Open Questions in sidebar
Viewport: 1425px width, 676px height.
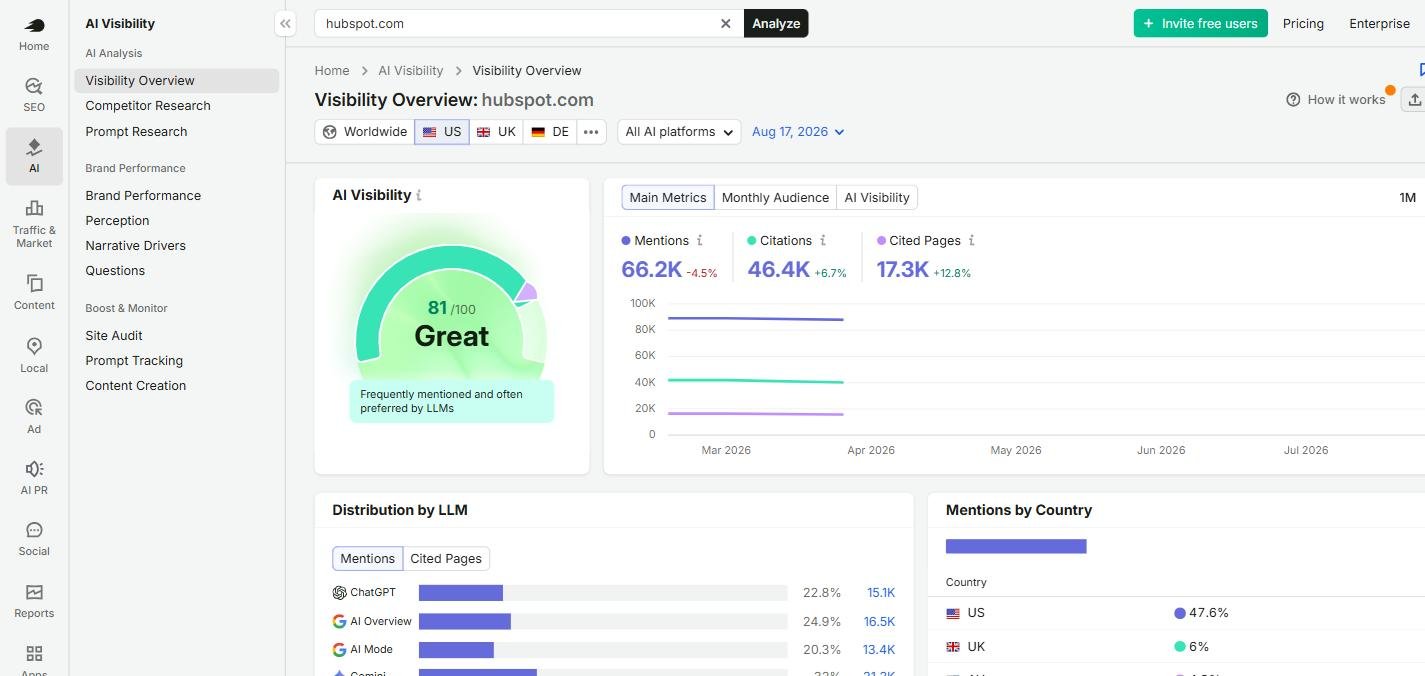(176, 270)
